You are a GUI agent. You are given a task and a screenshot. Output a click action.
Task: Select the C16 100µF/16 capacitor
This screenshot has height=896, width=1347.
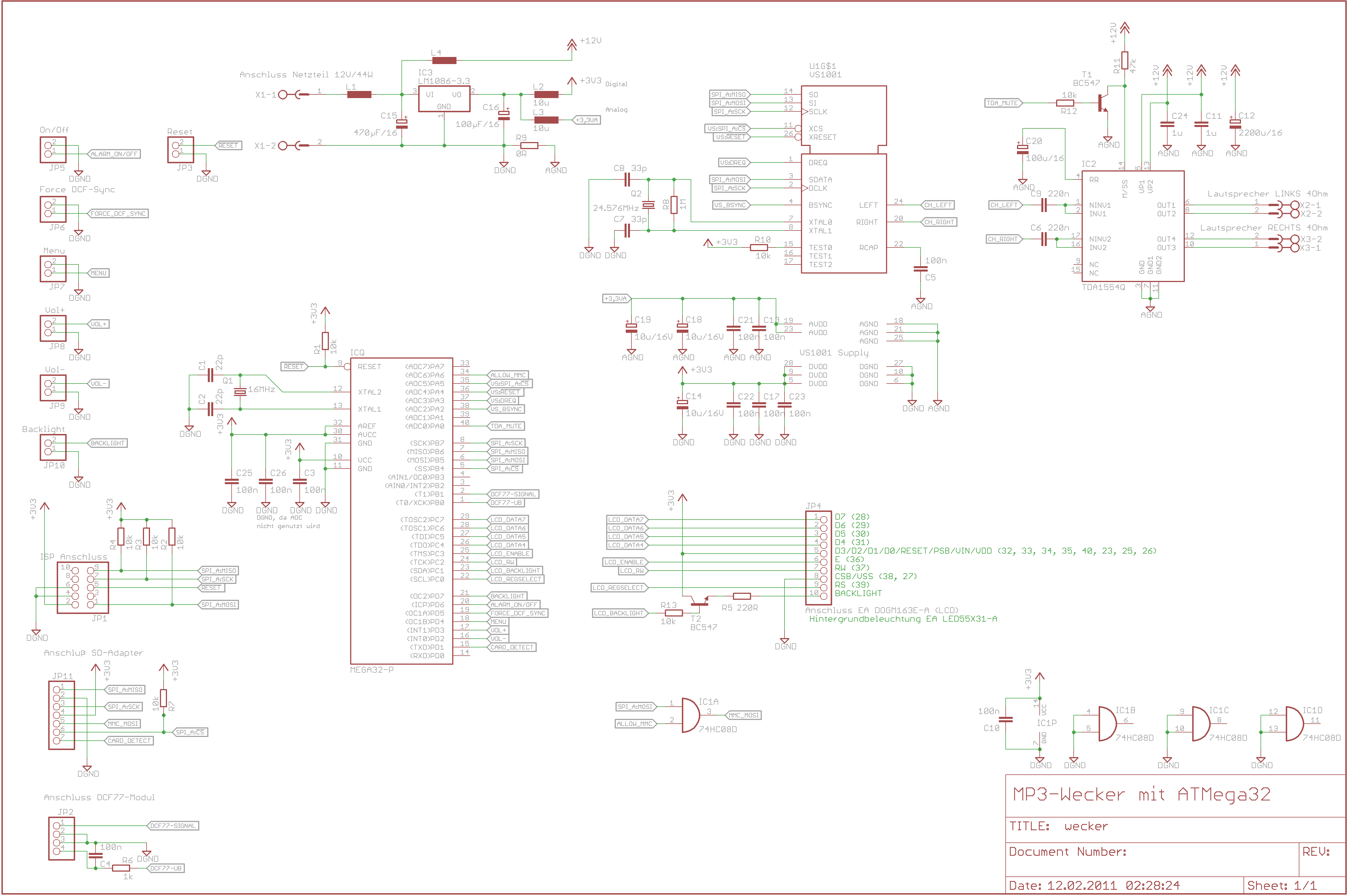(504, 115)
